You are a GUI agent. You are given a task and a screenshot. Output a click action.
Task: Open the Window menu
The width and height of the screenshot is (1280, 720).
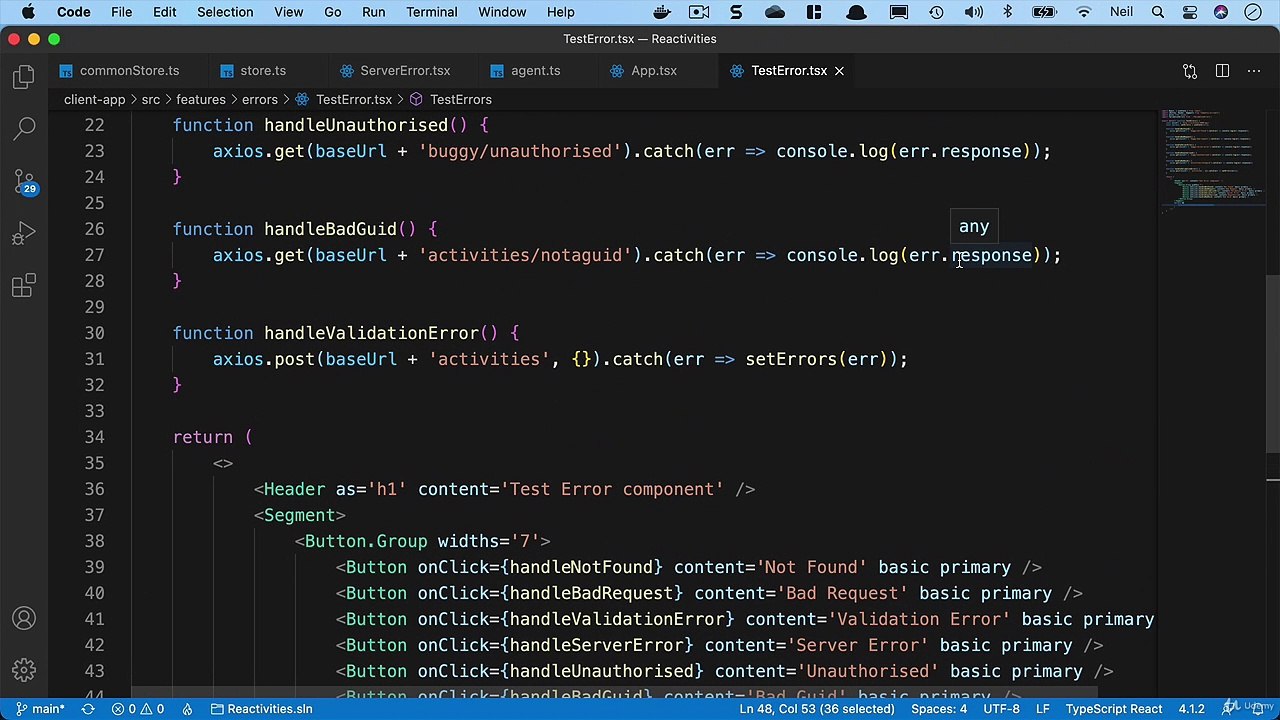pyautogui.click(x=502, y=12)
